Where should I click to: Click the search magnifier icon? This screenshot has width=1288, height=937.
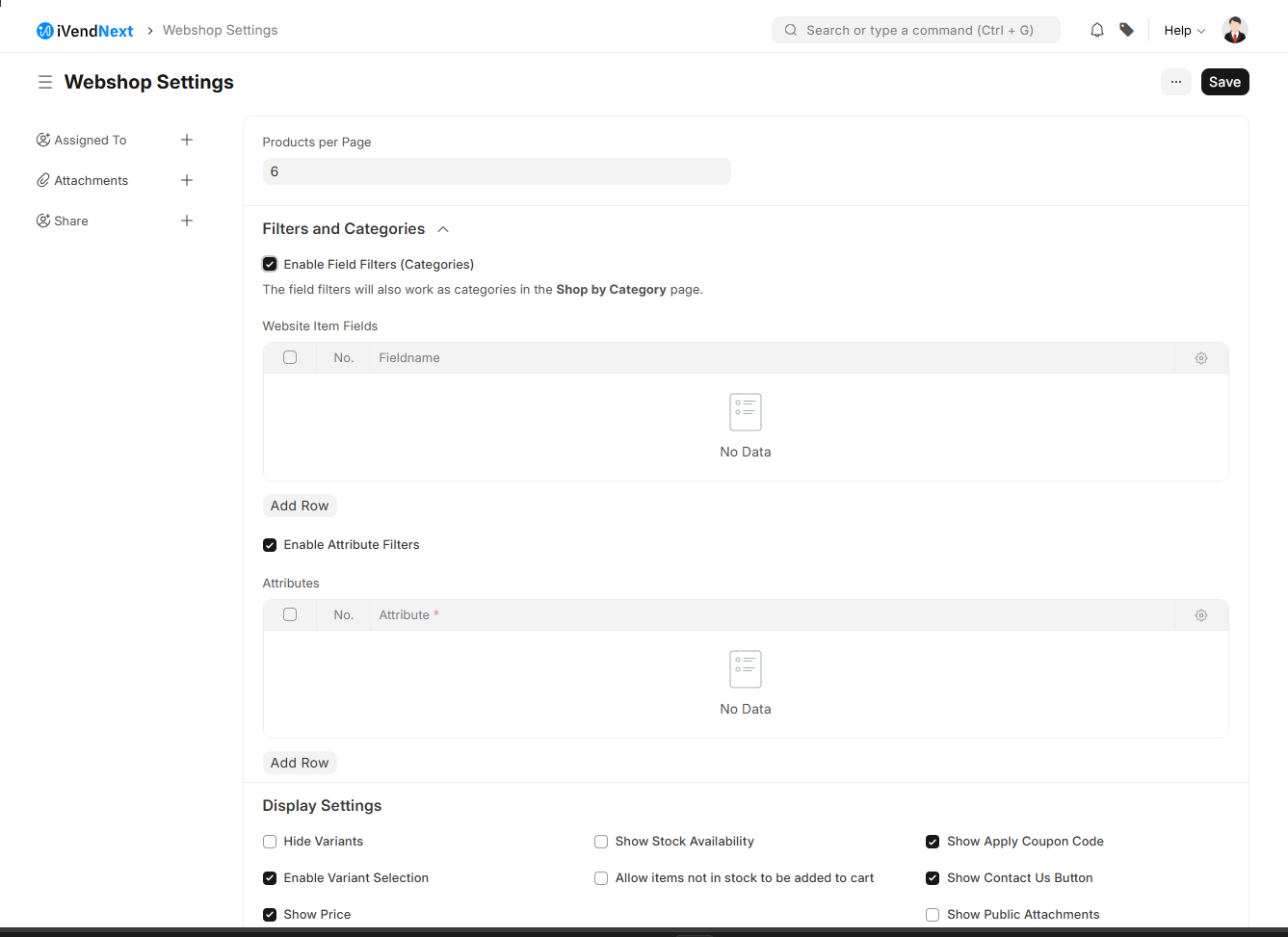click(791, 30)
